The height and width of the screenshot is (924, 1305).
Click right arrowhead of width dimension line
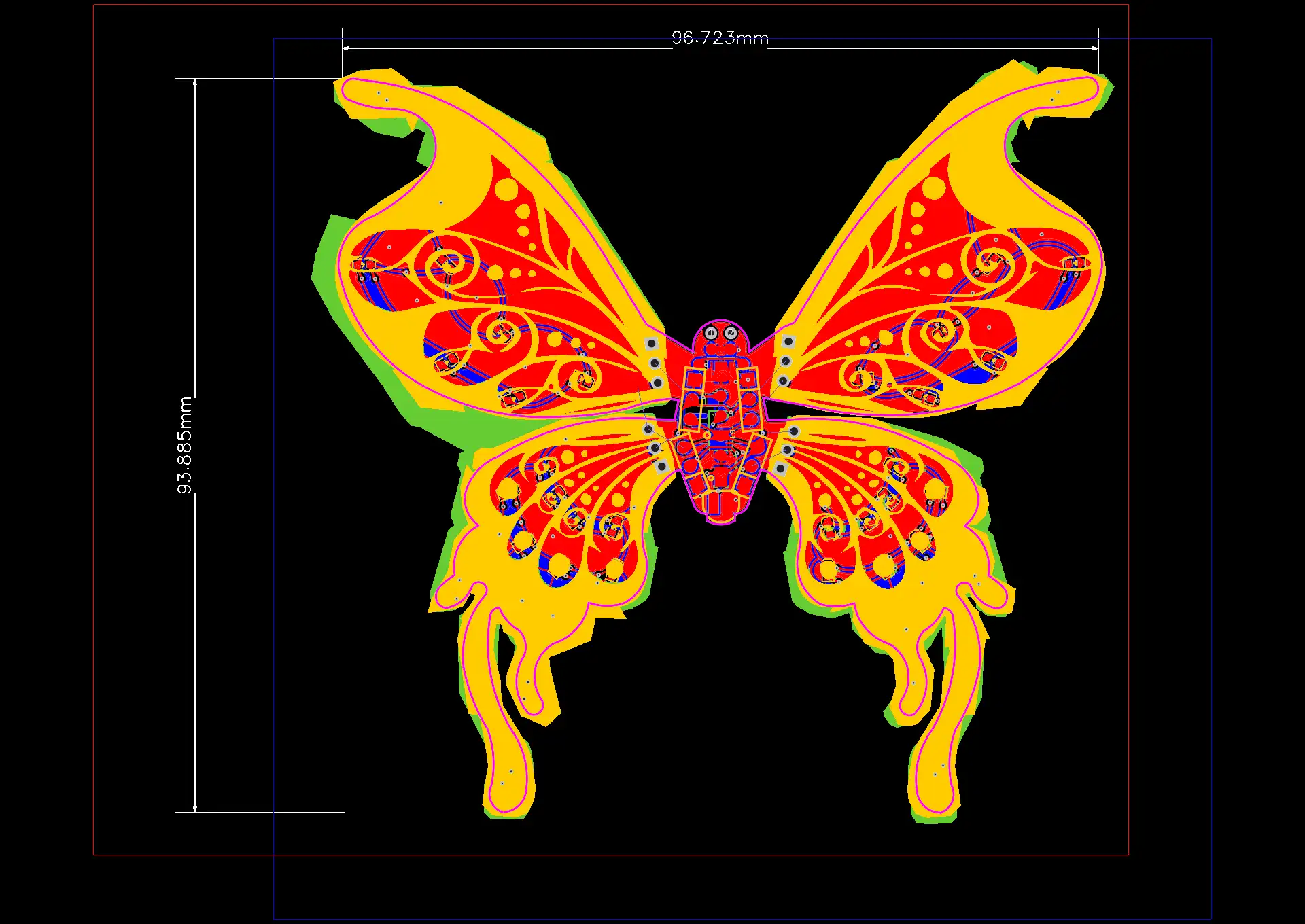(x=1094, y=48)
